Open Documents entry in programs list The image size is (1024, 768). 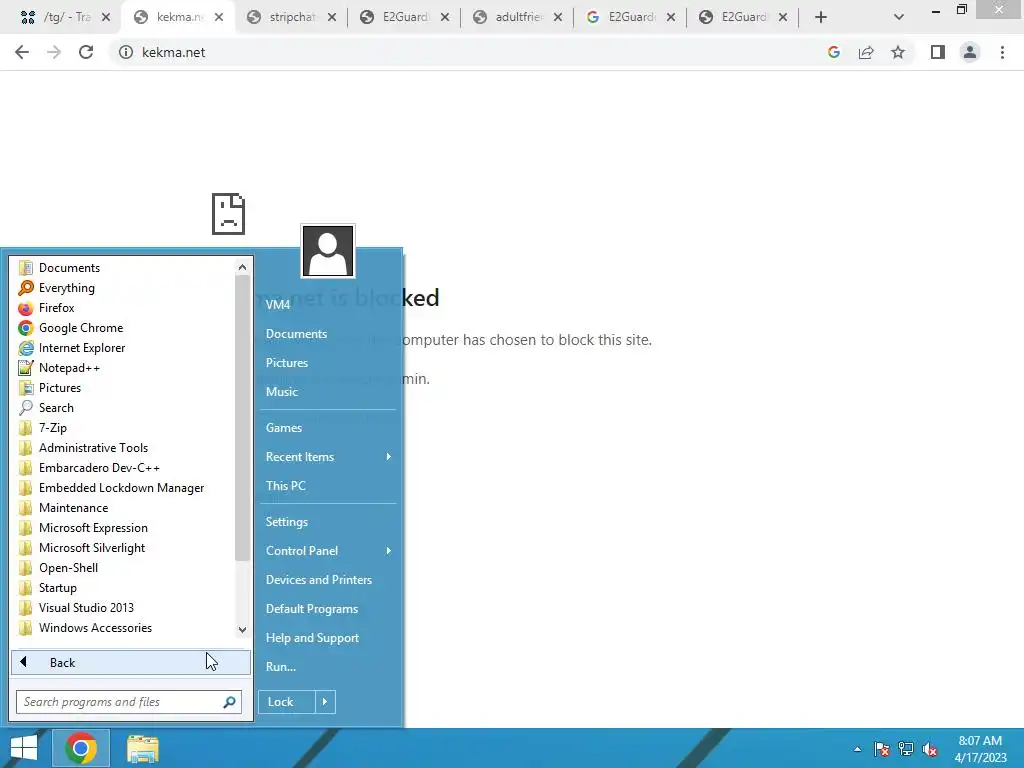coord(69,268)
